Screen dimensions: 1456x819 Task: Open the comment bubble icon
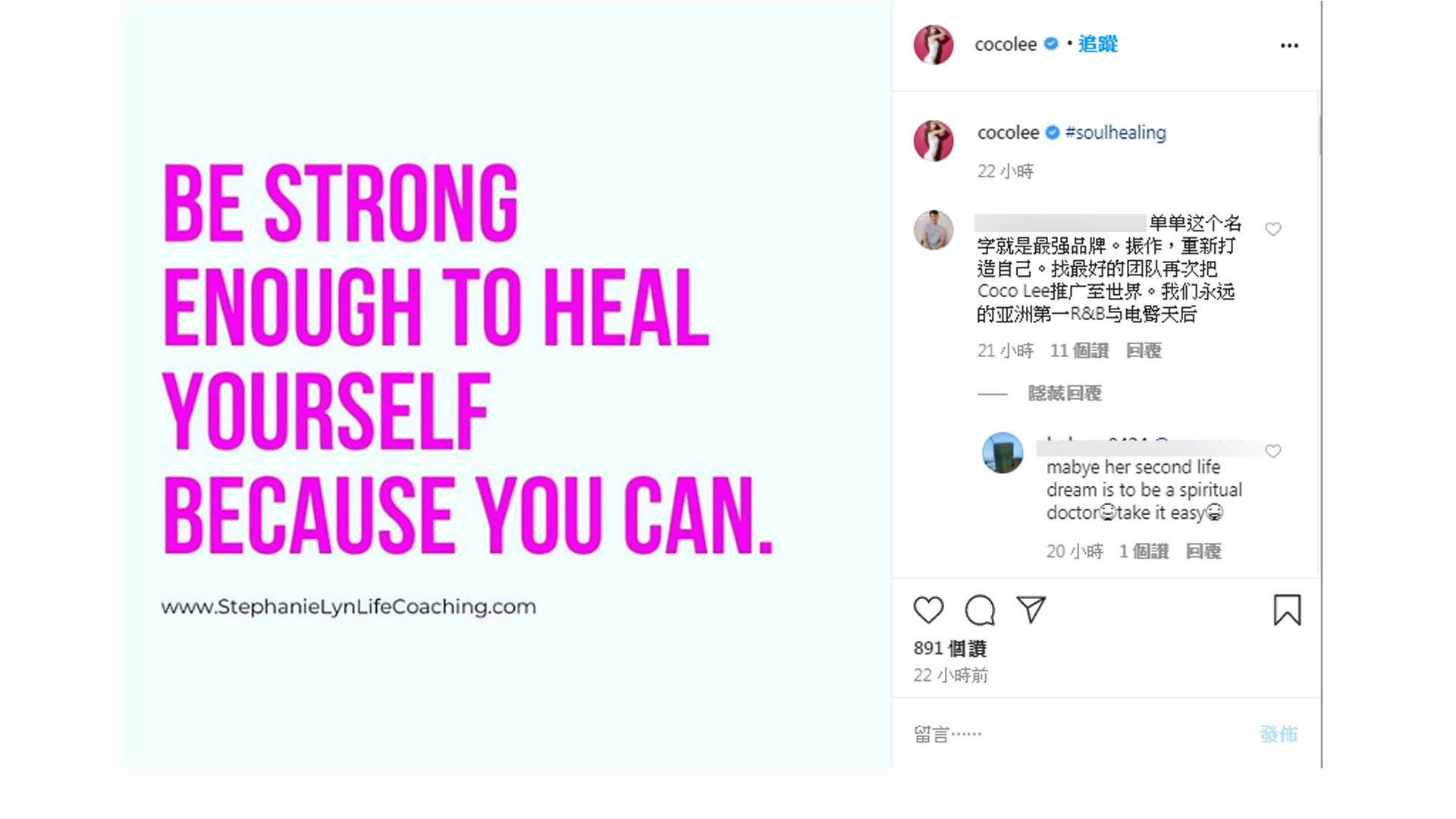click(980, 610)
